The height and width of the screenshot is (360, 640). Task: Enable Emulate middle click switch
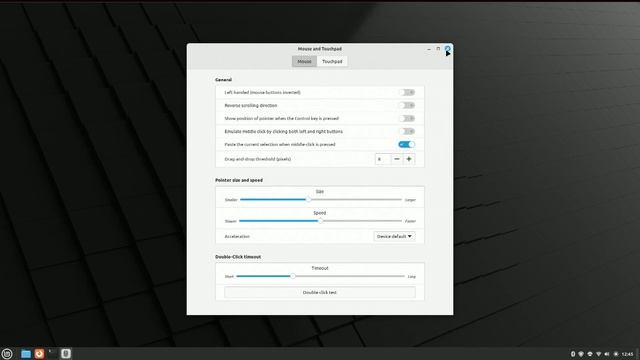[407, 131]
